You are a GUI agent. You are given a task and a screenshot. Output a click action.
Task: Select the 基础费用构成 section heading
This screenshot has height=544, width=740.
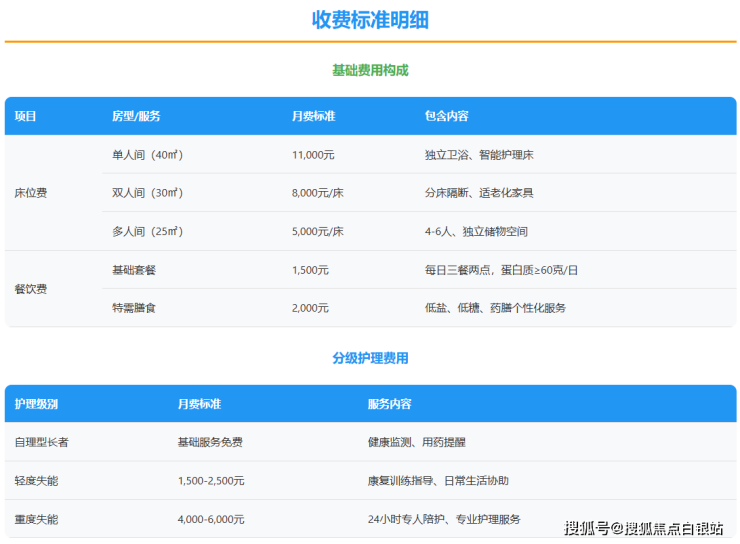click(370, 71)
